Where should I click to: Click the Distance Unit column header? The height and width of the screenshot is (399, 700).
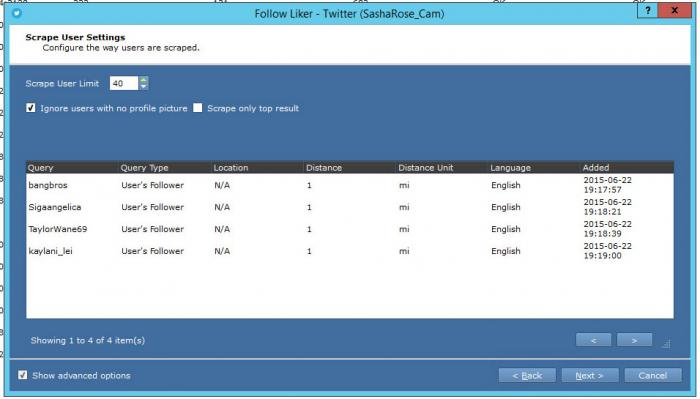[442, 167]
